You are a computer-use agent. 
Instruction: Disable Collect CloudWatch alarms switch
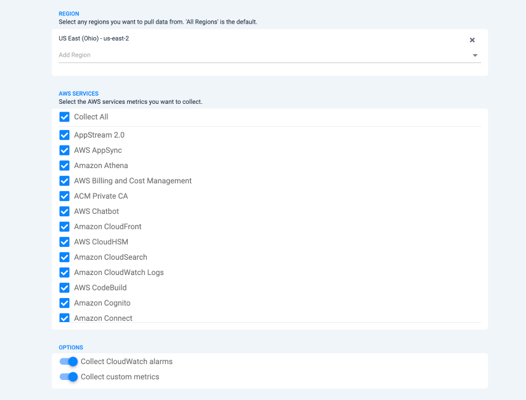coord(68,361)
